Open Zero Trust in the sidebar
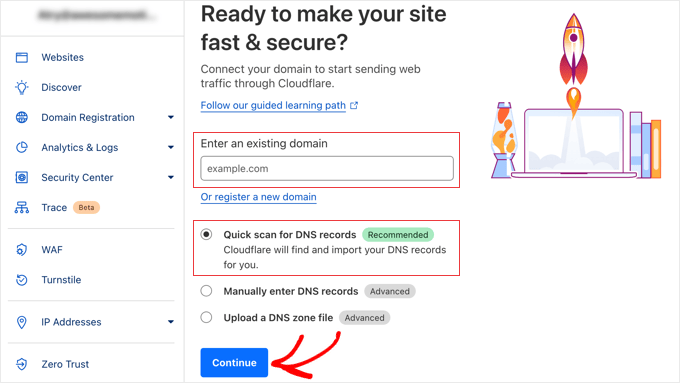Image resolution: width=680 pixels, height=383 pixels. pos(65,364)
